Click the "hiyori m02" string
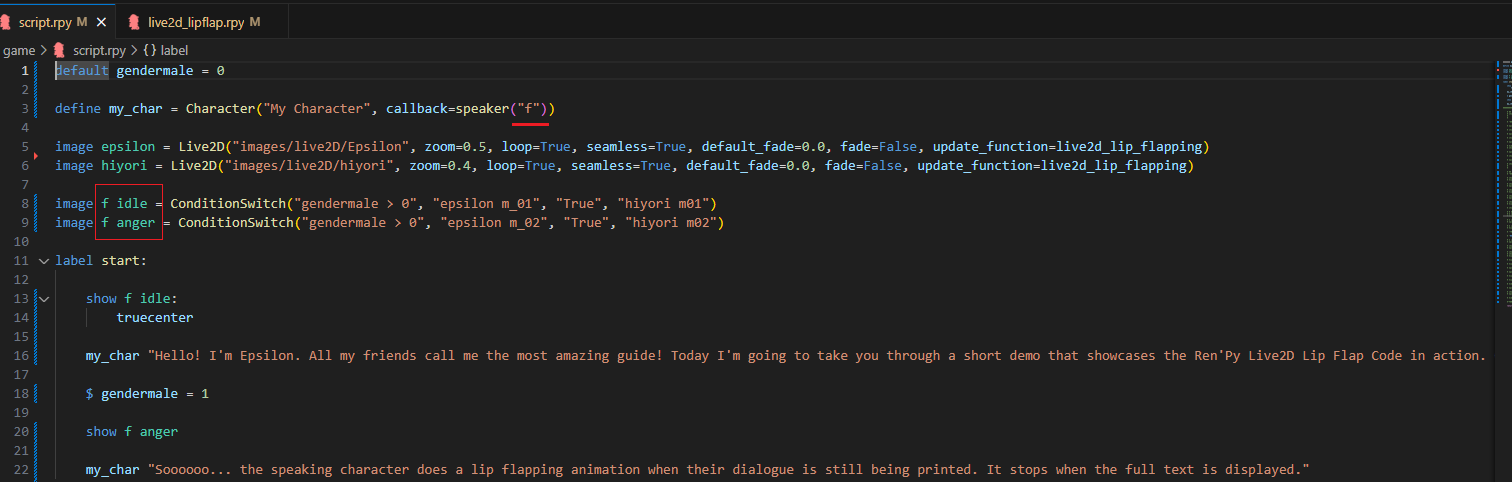 (671, 222)
